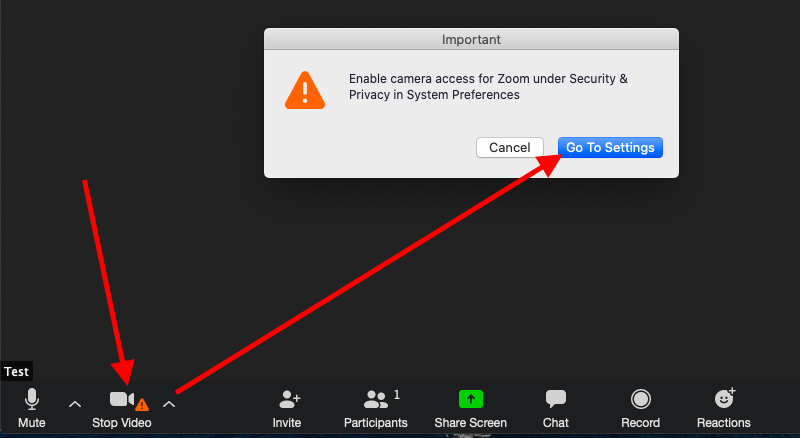Click the green Share Screen icon
The height and width of the screenshot is (438, 800).
[x=470, y=399]
